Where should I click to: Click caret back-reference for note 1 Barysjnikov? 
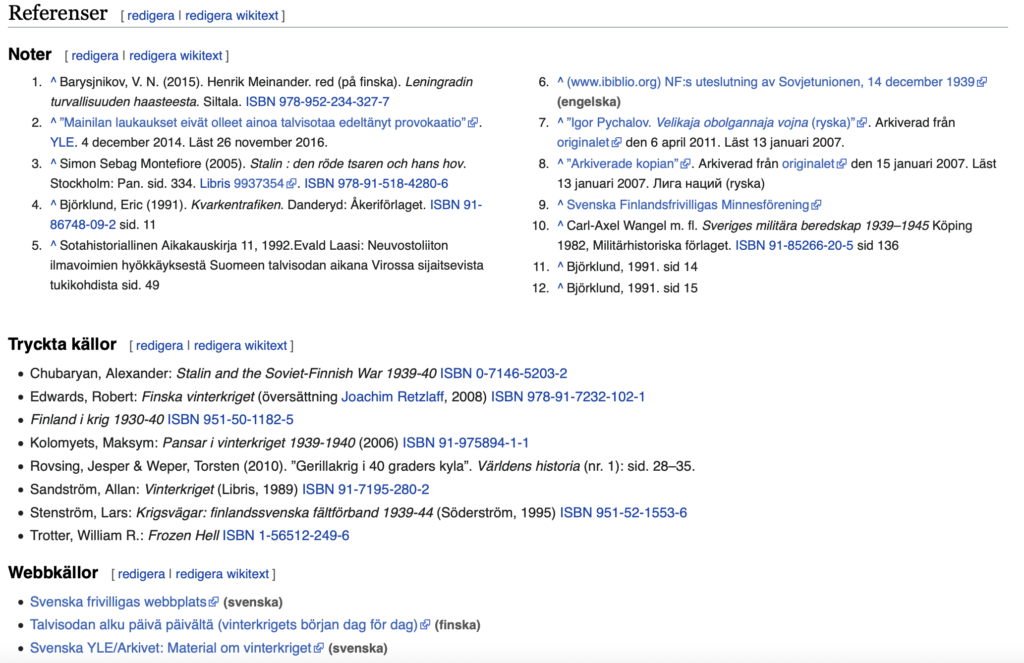[x=53, y=81]
